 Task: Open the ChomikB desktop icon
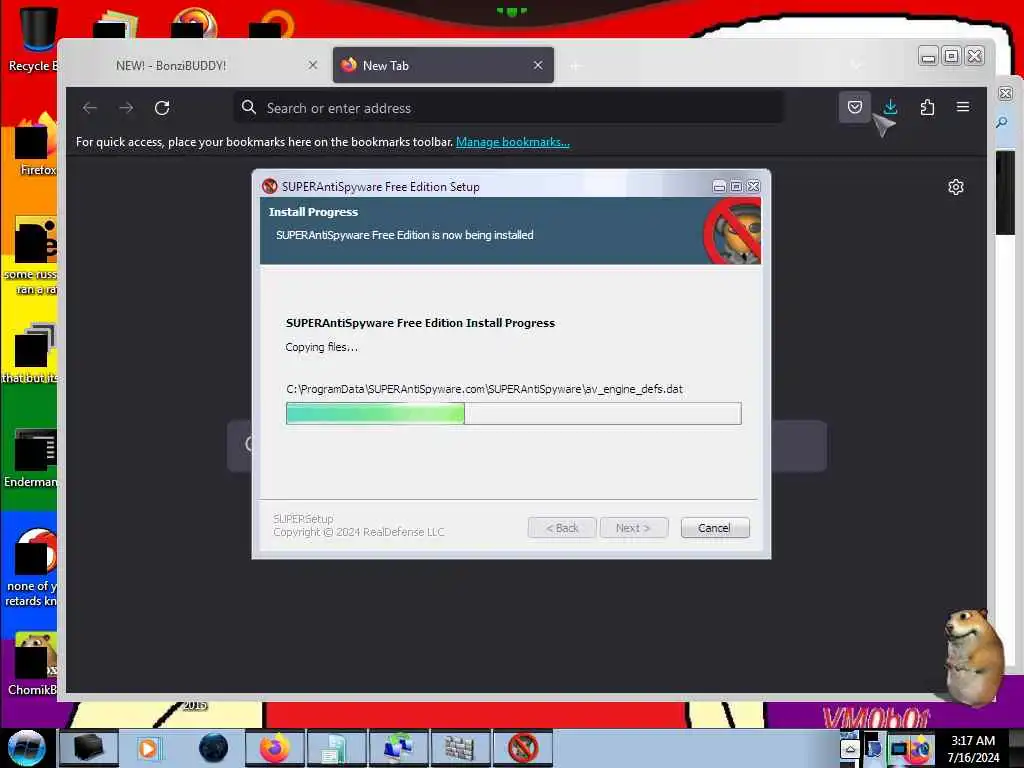[x=31, y=664]
